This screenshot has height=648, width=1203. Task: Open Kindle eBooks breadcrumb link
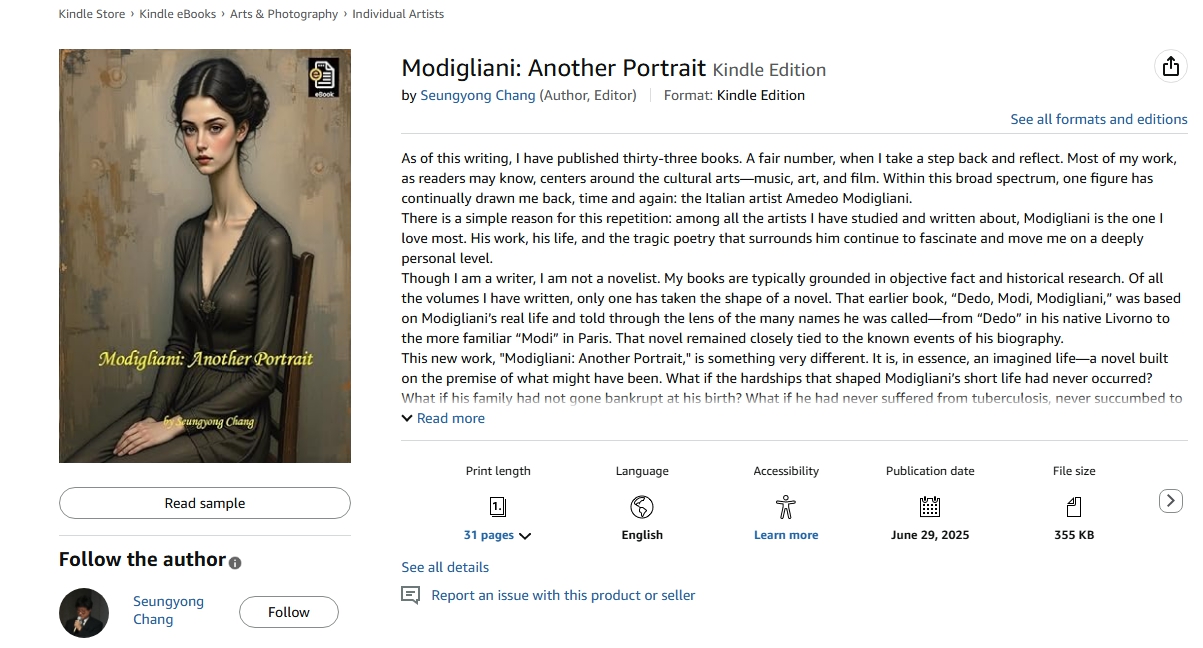(176, 14)
